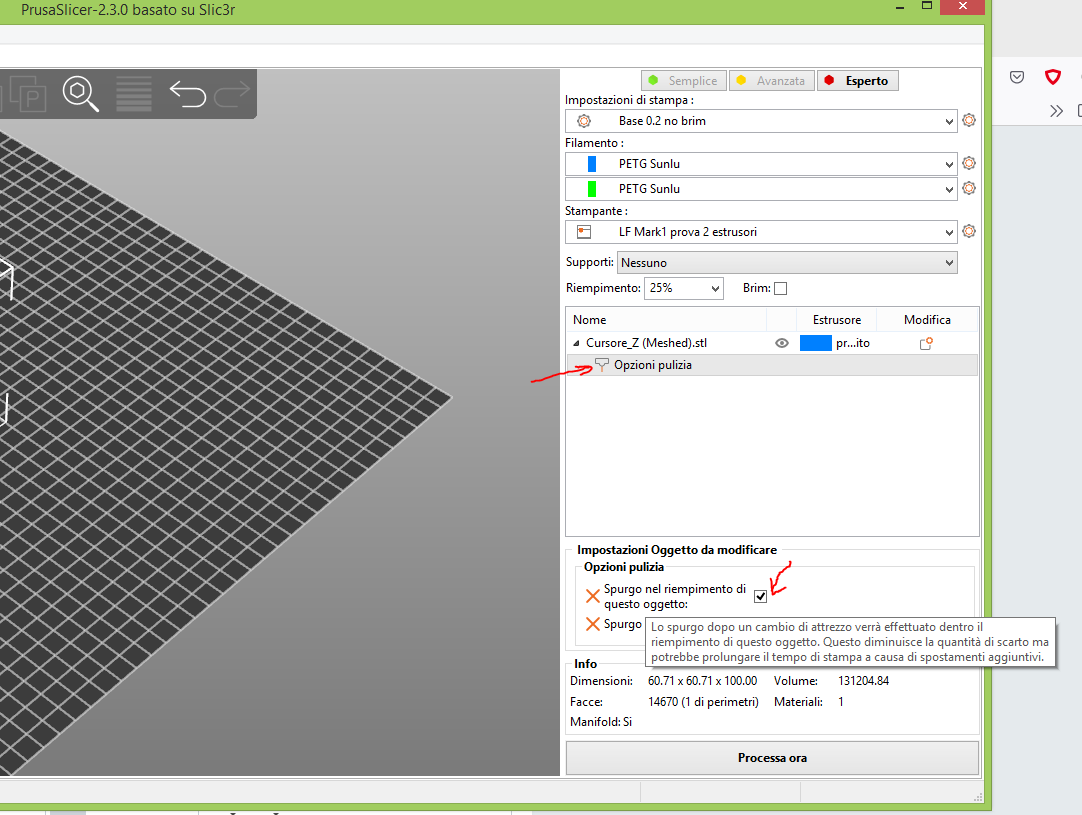Select the Cursore_Z (Meshed).stl object row

click(772, 343)
